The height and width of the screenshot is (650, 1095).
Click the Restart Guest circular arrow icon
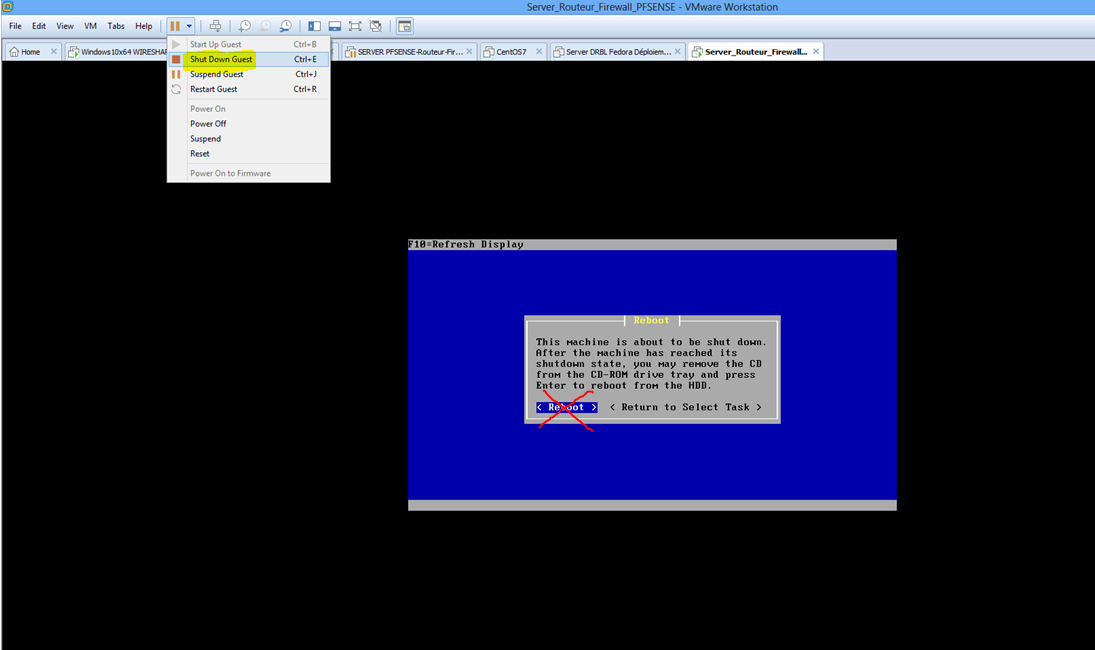(x=176, y=89)
